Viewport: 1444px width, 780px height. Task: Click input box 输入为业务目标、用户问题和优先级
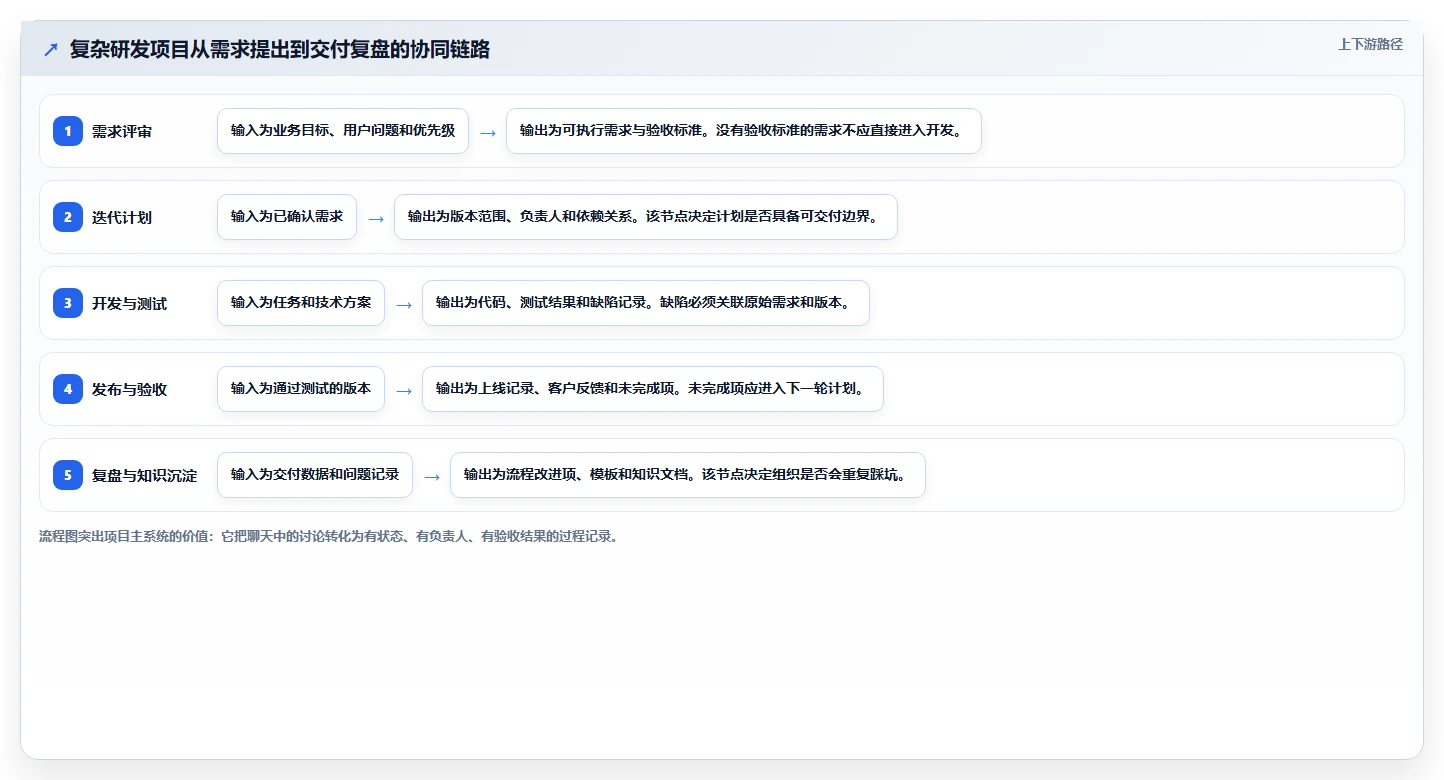coord(343,131)
